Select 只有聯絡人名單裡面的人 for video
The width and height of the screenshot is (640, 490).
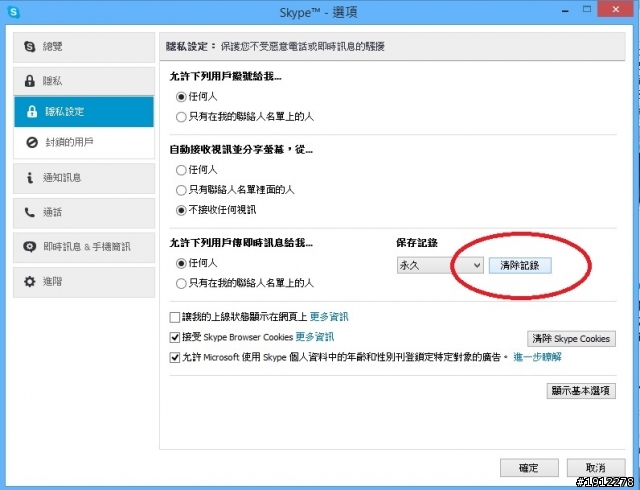[181, 190]
